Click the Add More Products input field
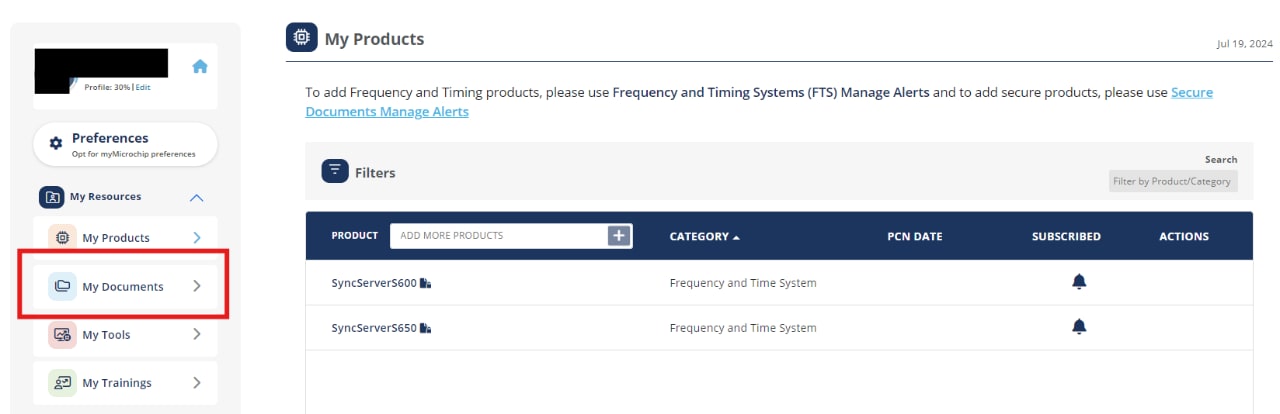1280x414 pixels. coord(497,236)
